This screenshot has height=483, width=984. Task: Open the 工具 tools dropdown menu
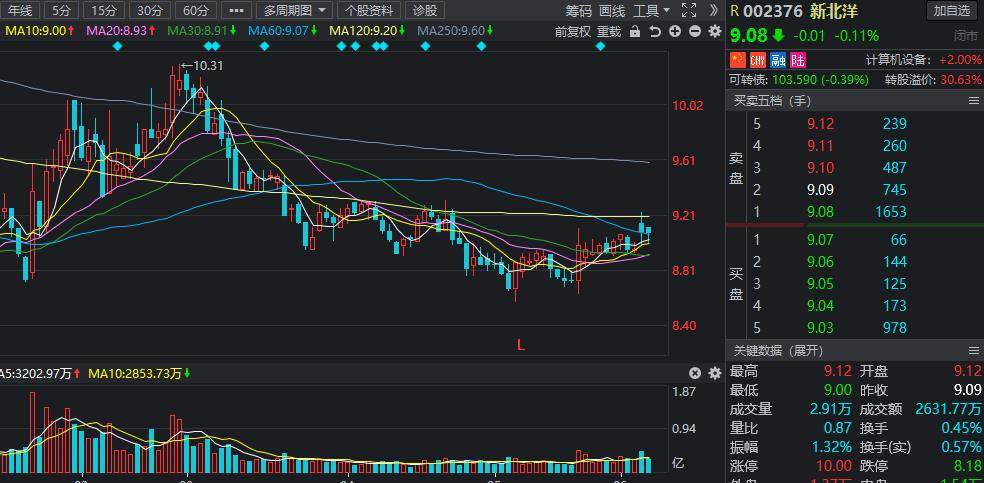coord(651,10)
